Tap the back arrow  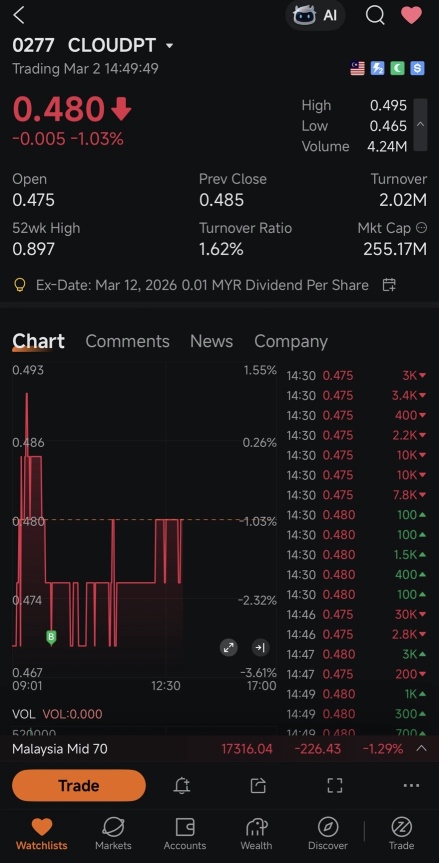pos(19,15)
